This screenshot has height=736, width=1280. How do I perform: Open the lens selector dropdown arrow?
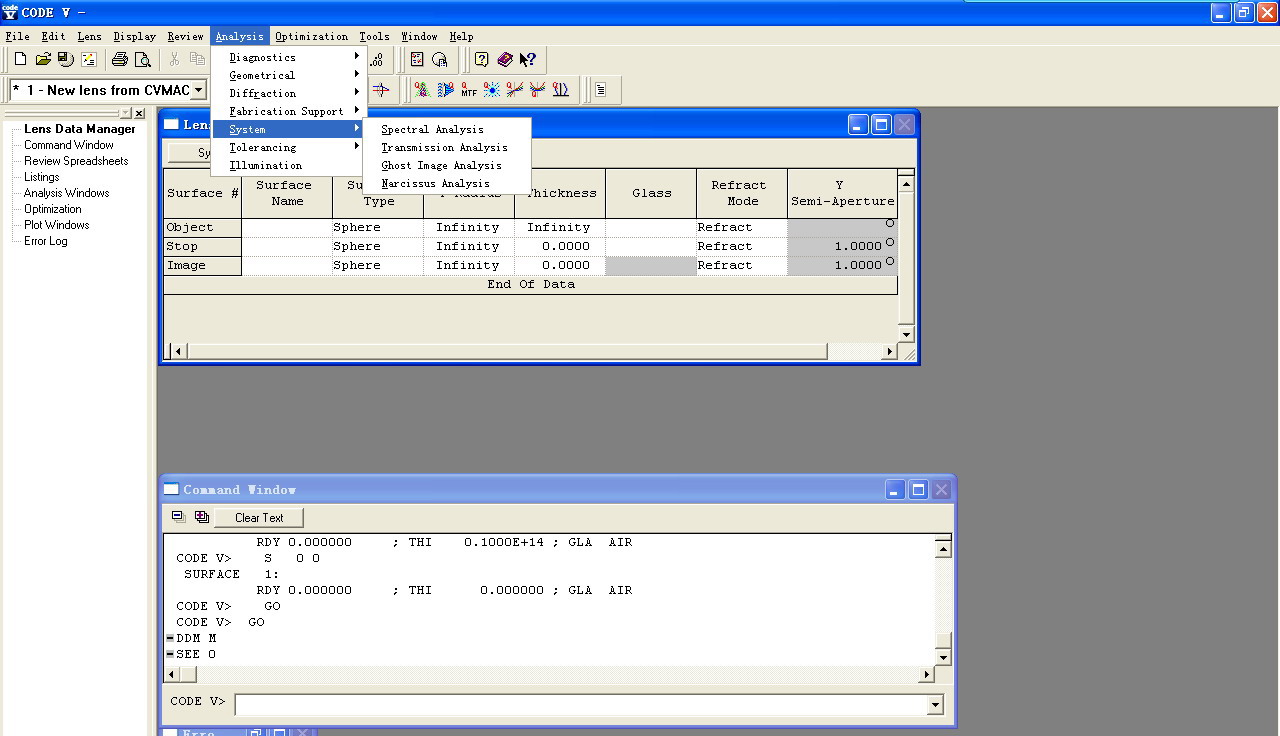point(198,90)
